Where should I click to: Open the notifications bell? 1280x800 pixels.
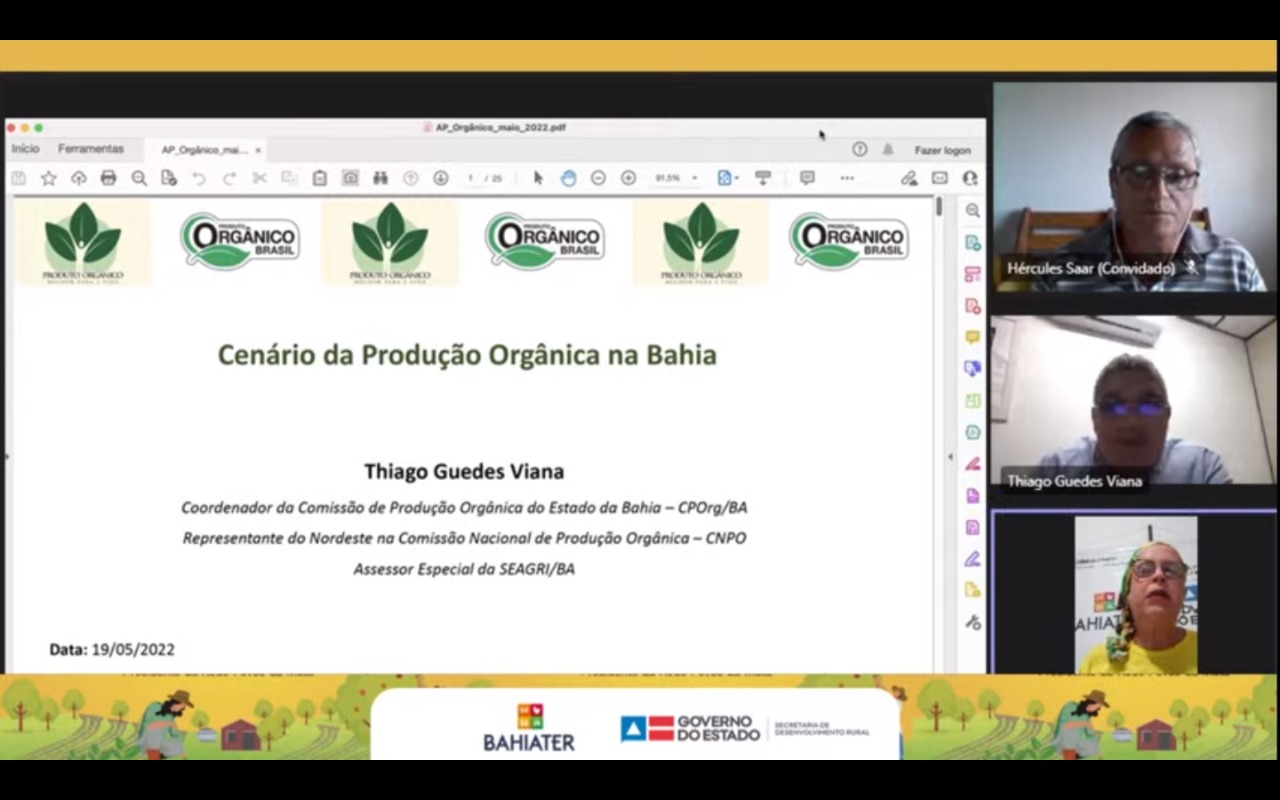(x=887, y=149)
